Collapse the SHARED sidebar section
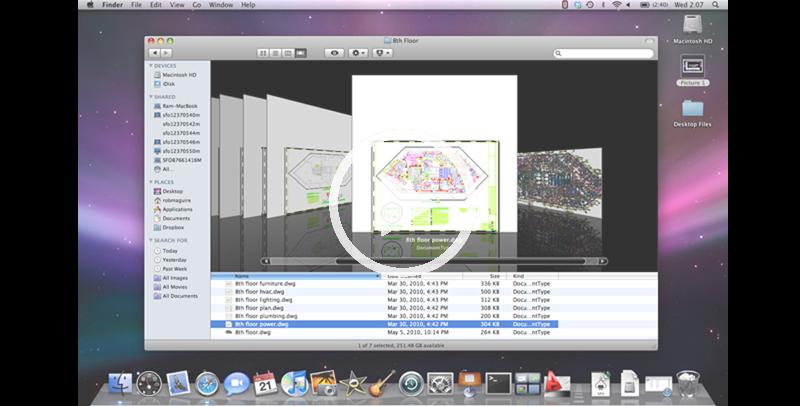Viewport: 800px width, 406px height. (x=149, y=96)
